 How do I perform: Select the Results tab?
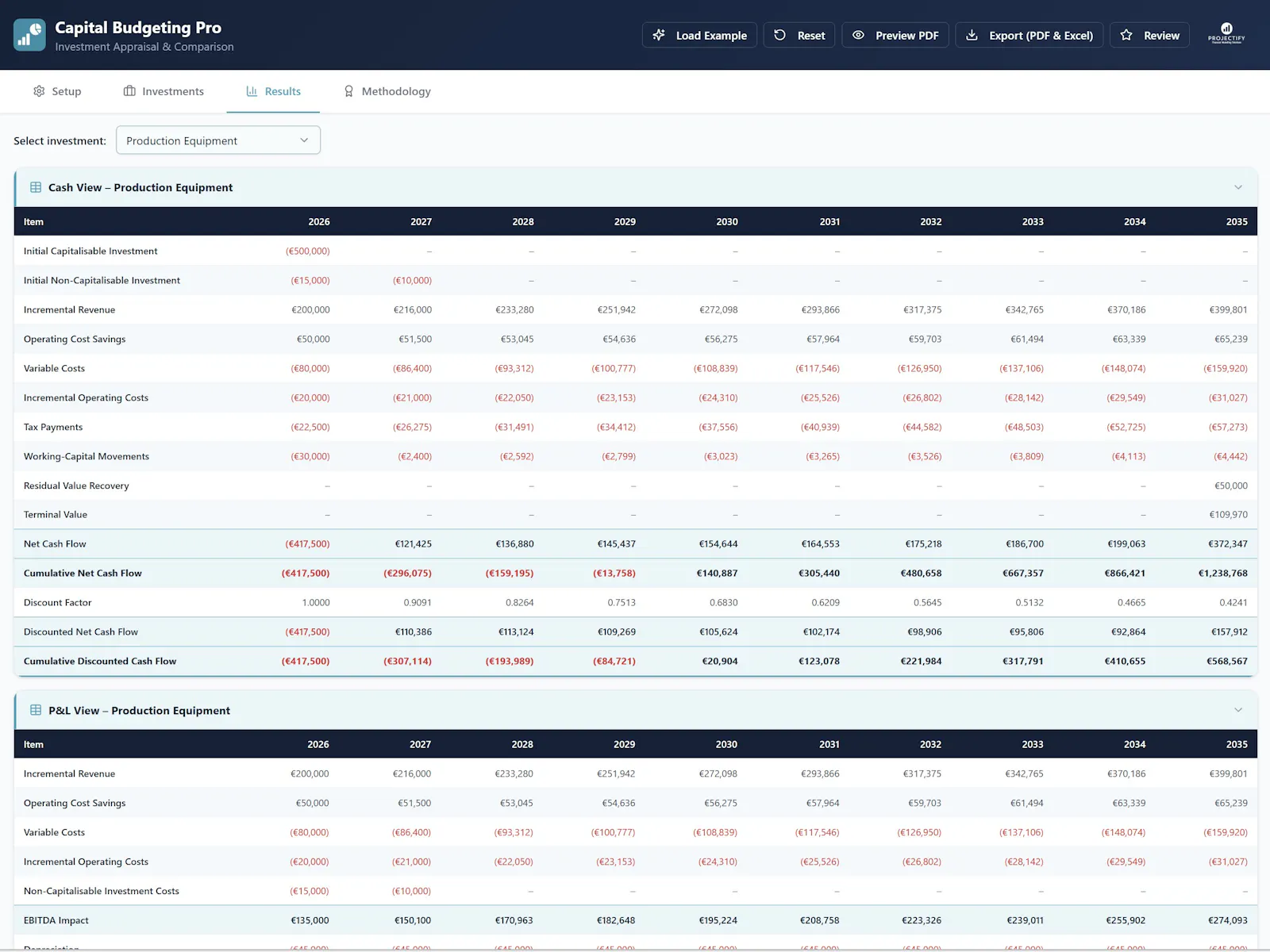click(x=273, y=91)
